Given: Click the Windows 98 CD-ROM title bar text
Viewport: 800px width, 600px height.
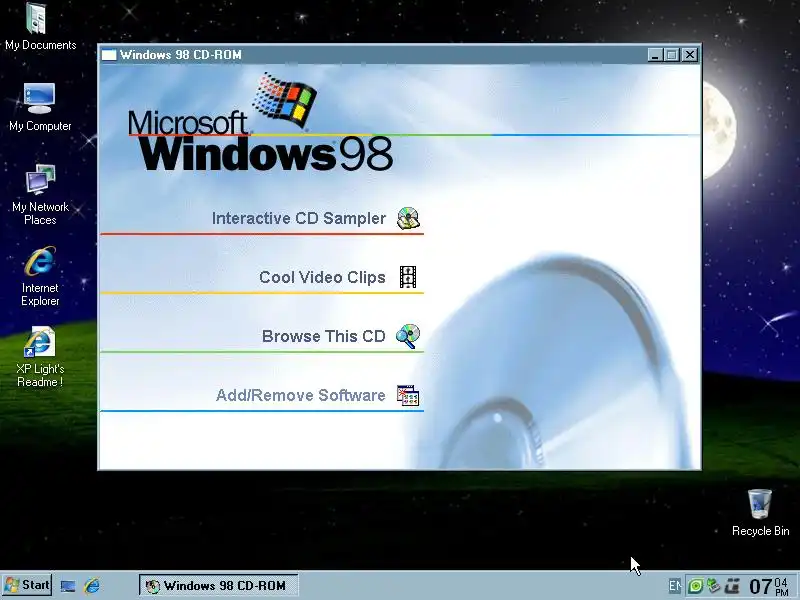Looking at the screenshot, I should click(181, 55).
